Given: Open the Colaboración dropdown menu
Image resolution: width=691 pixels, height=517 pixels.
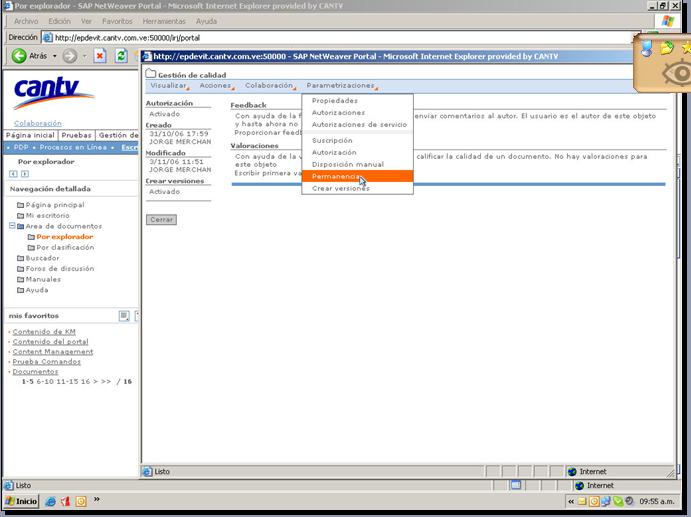Looking at the screenshot, I should [270, 86].
